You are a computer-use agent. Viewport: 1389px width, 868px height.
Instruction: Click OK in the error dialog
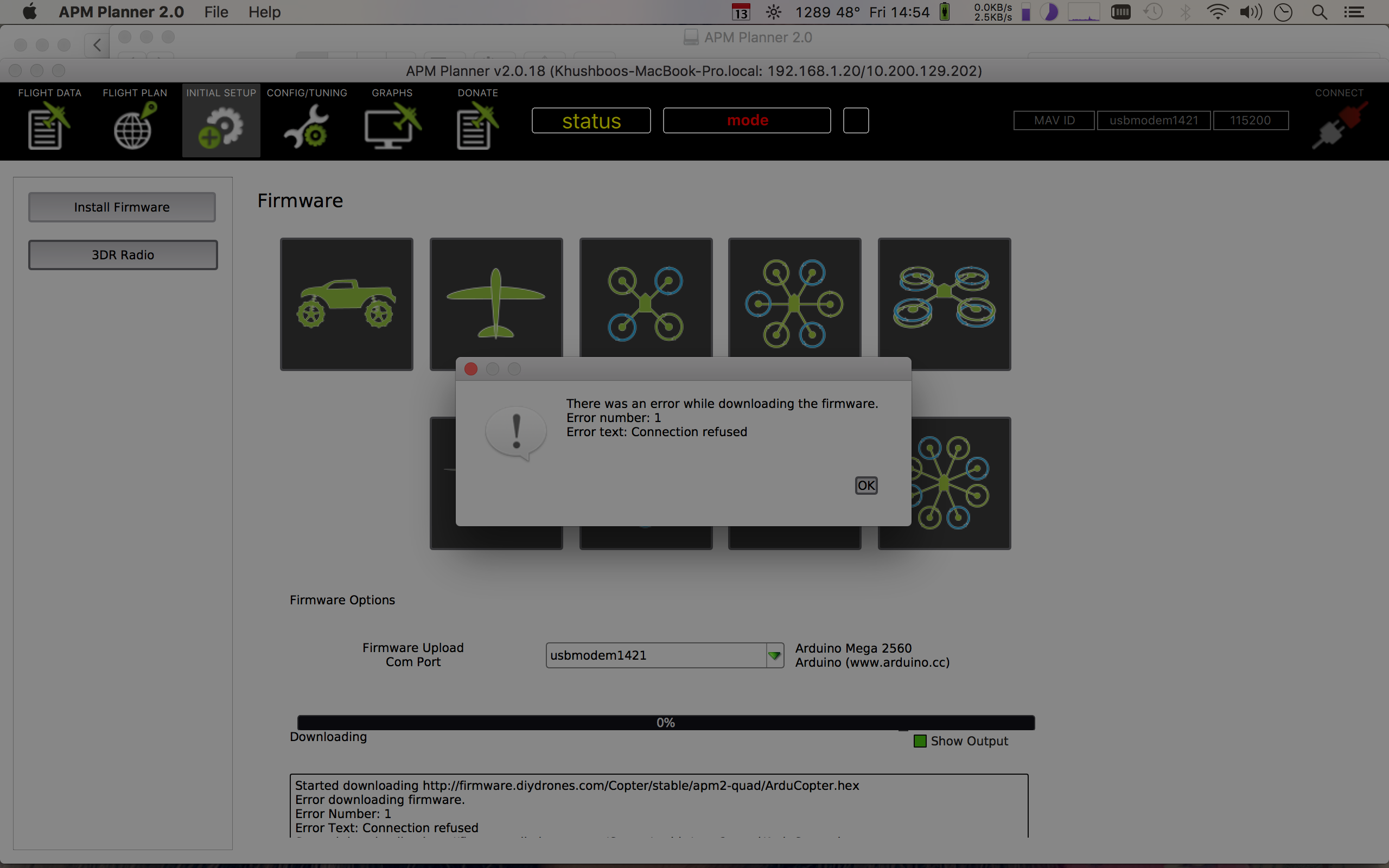[x=865, y=486]
